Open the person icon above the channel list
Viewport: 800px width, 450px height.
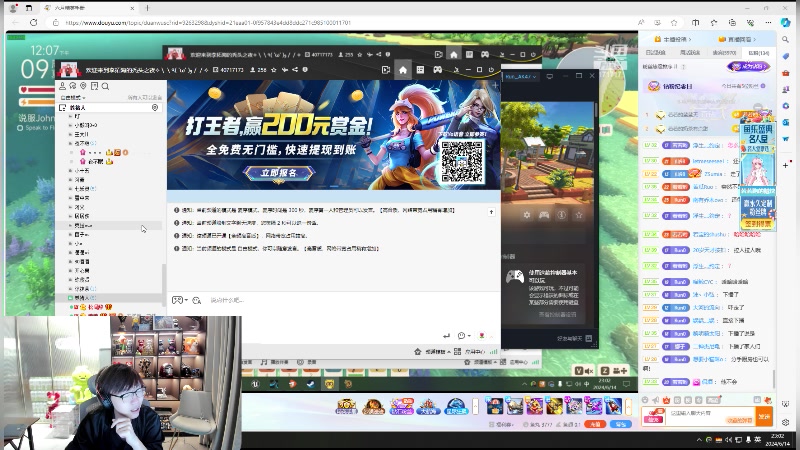[62, 86]
